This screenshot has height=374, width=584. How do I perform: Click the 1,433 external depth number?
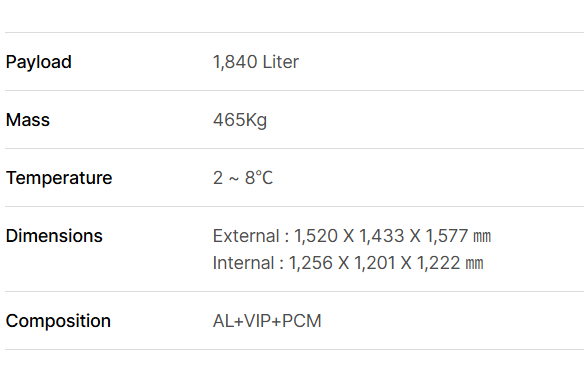(381, 236)
